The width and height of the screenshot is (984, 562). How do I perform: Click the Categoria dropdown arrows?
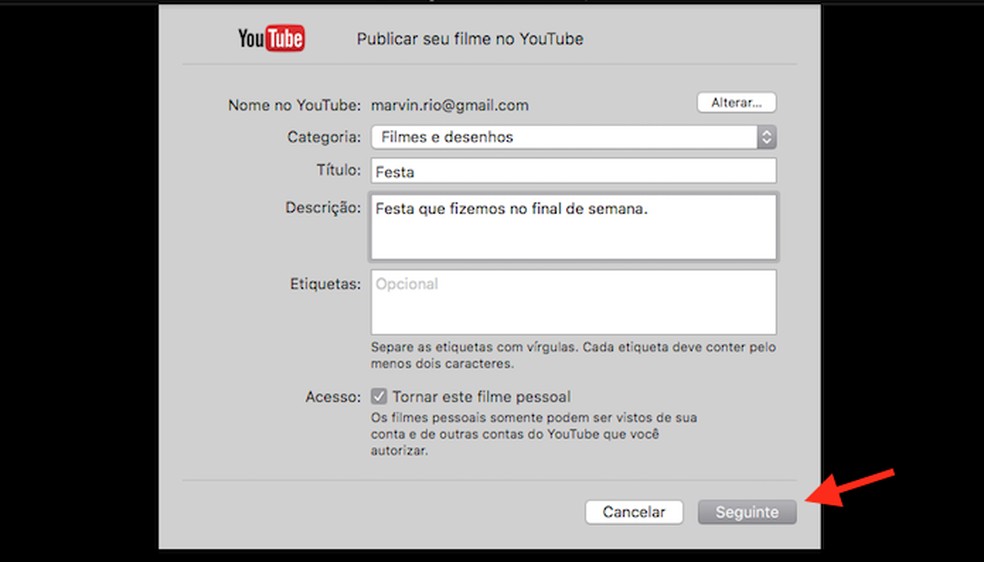[x=766, y=137]
